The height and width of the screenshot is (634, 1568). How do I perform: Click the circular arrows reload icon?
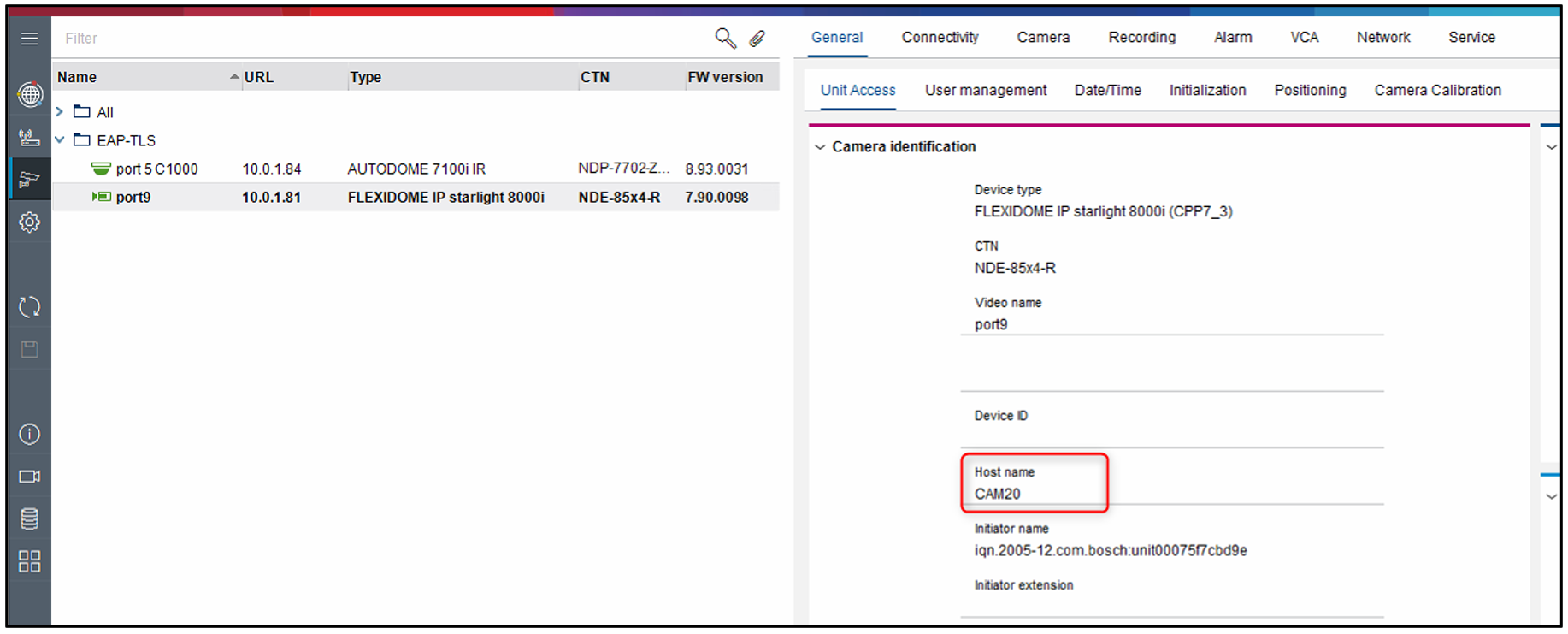30,307
